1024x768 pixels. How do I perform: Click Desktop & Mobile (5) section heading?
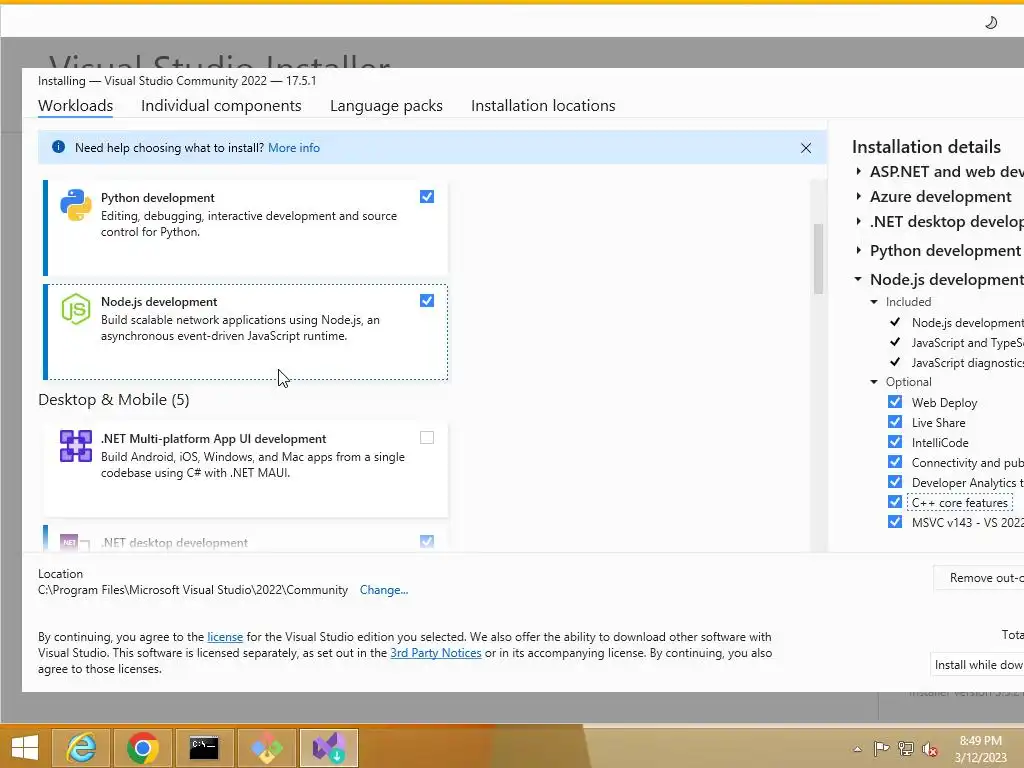point(114,400)
